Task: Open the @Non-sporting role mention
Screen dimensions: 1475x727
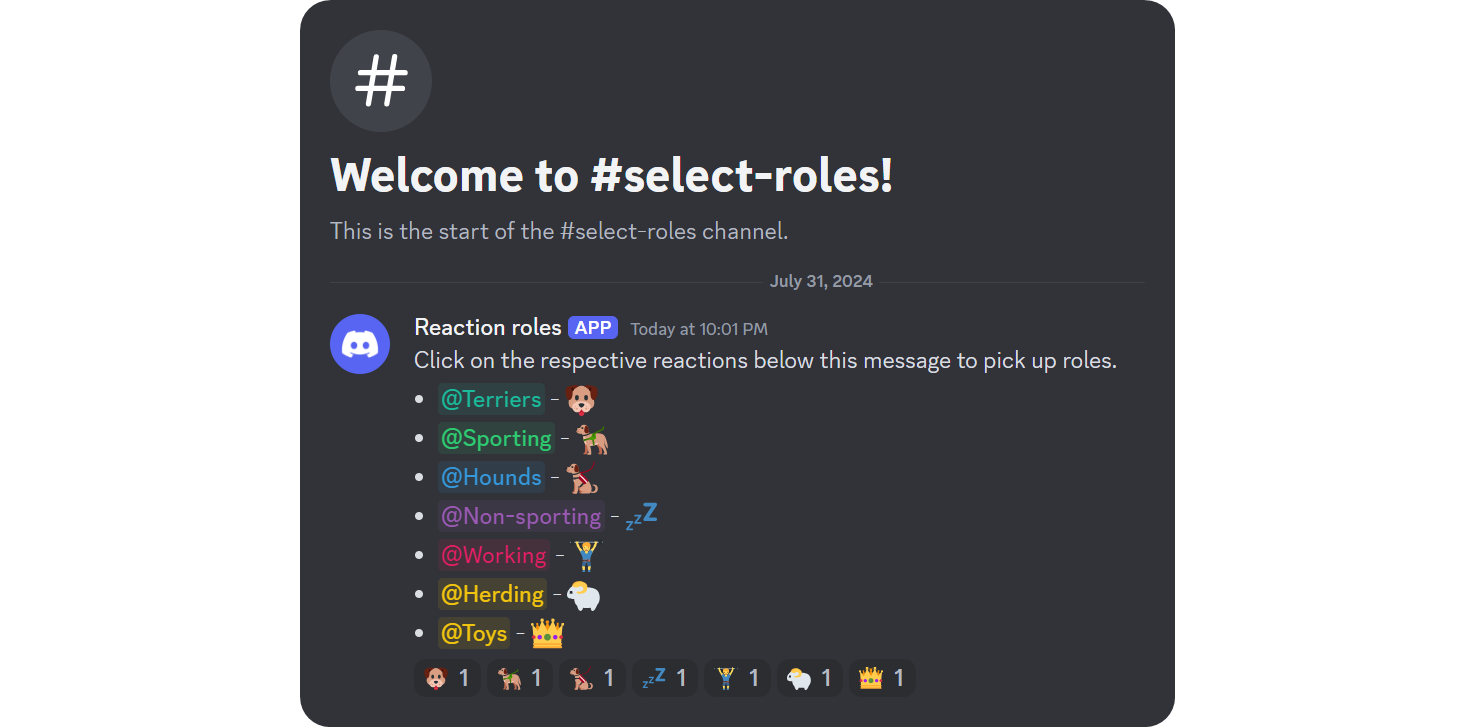Action: pos(521,515)
